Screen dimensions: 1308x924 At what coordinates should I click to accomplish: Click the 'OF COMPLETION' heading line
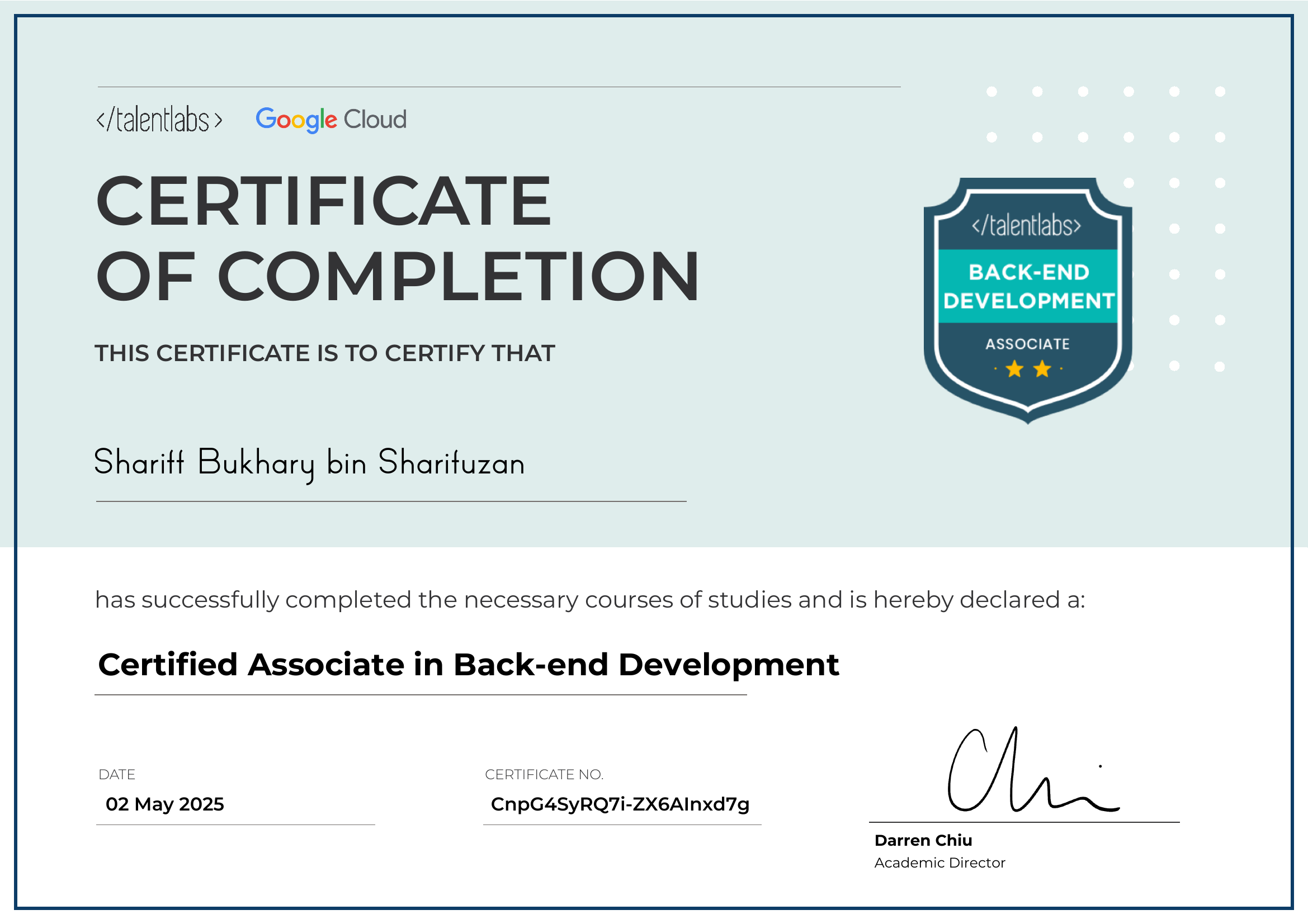click(x=398, y=276)
